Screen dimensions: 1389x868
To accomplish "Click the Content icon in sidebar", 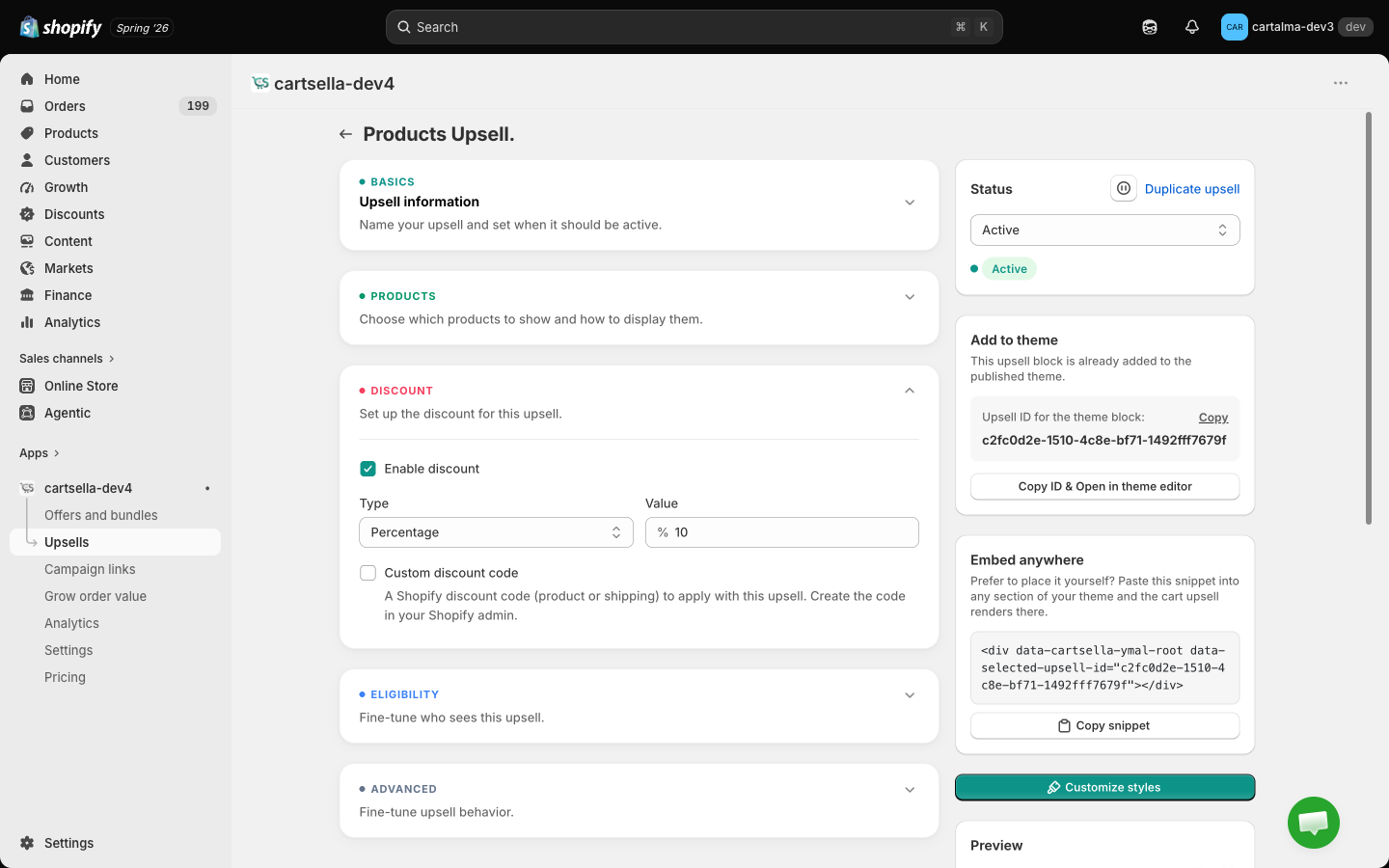I will [27, 241].
